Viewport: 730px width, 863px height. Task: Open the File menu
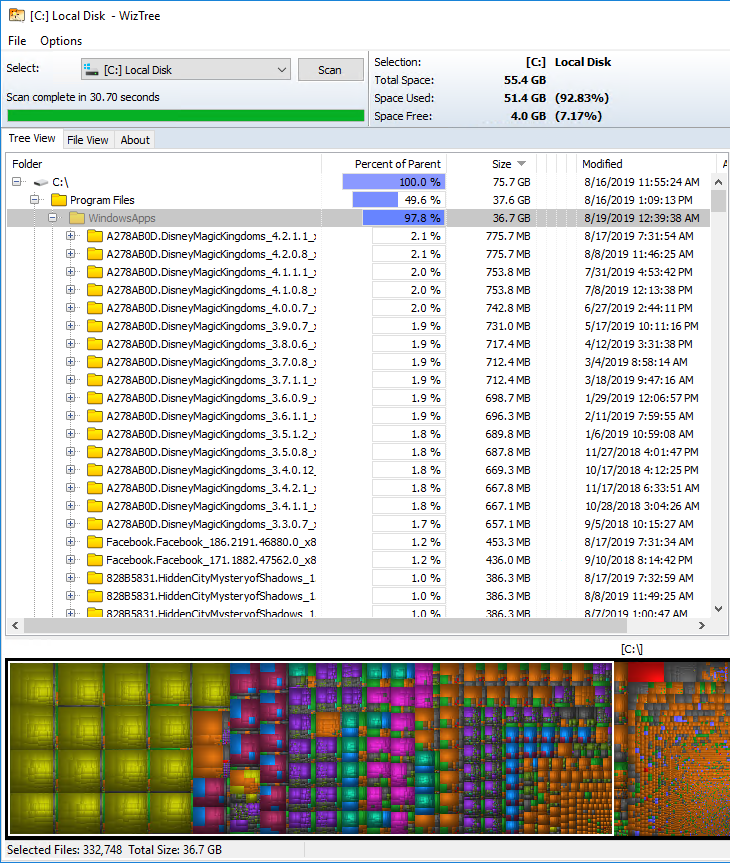17,41
